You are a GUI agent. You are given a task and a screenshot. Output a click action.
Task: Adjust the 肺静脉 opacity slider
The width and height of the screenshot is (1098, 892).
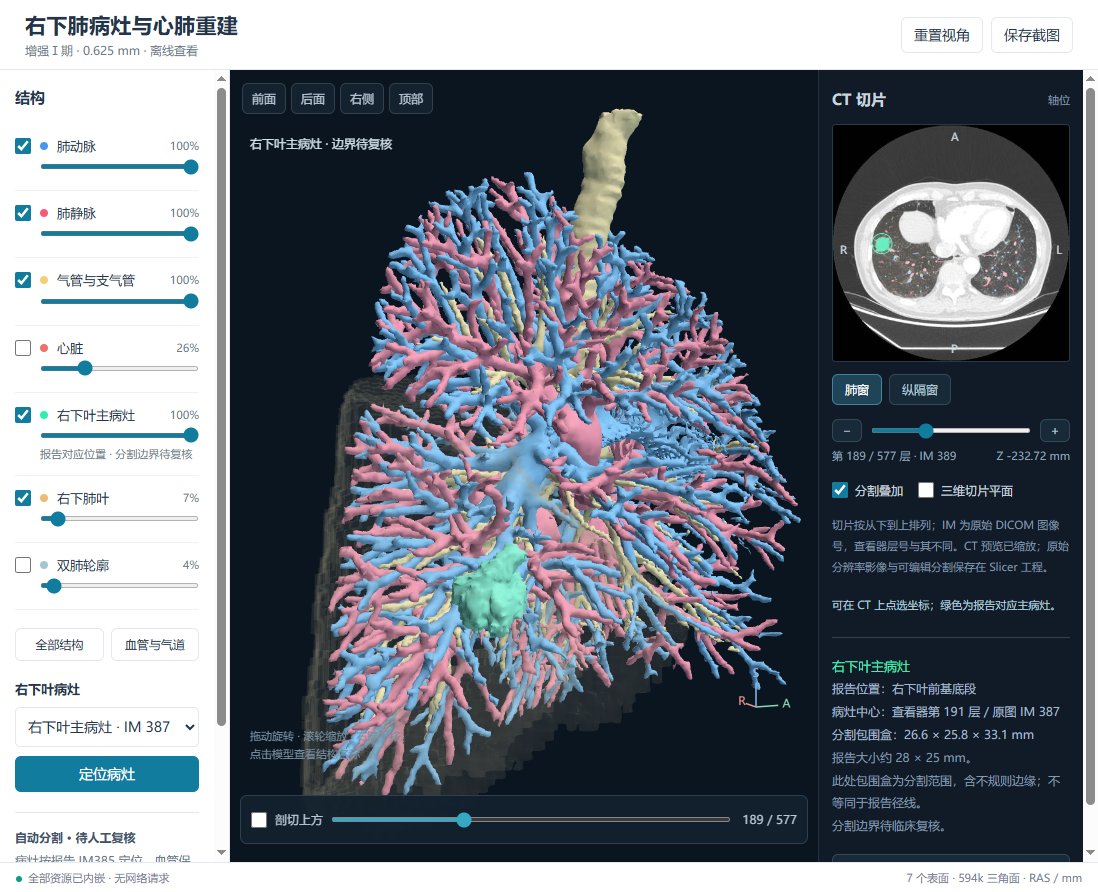120,235
